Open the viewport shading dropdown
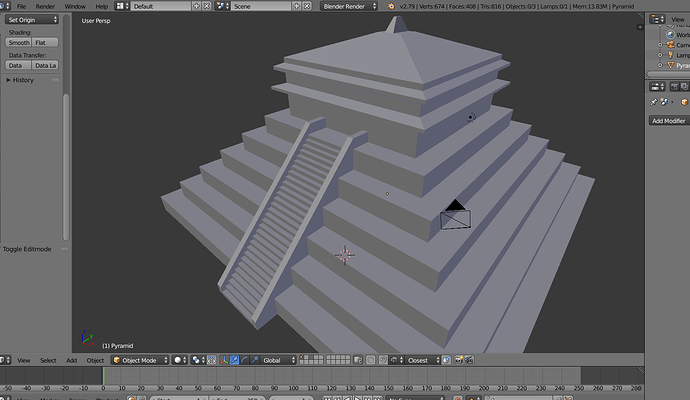This screenshot has height=400, width=690. coord(180,360)
